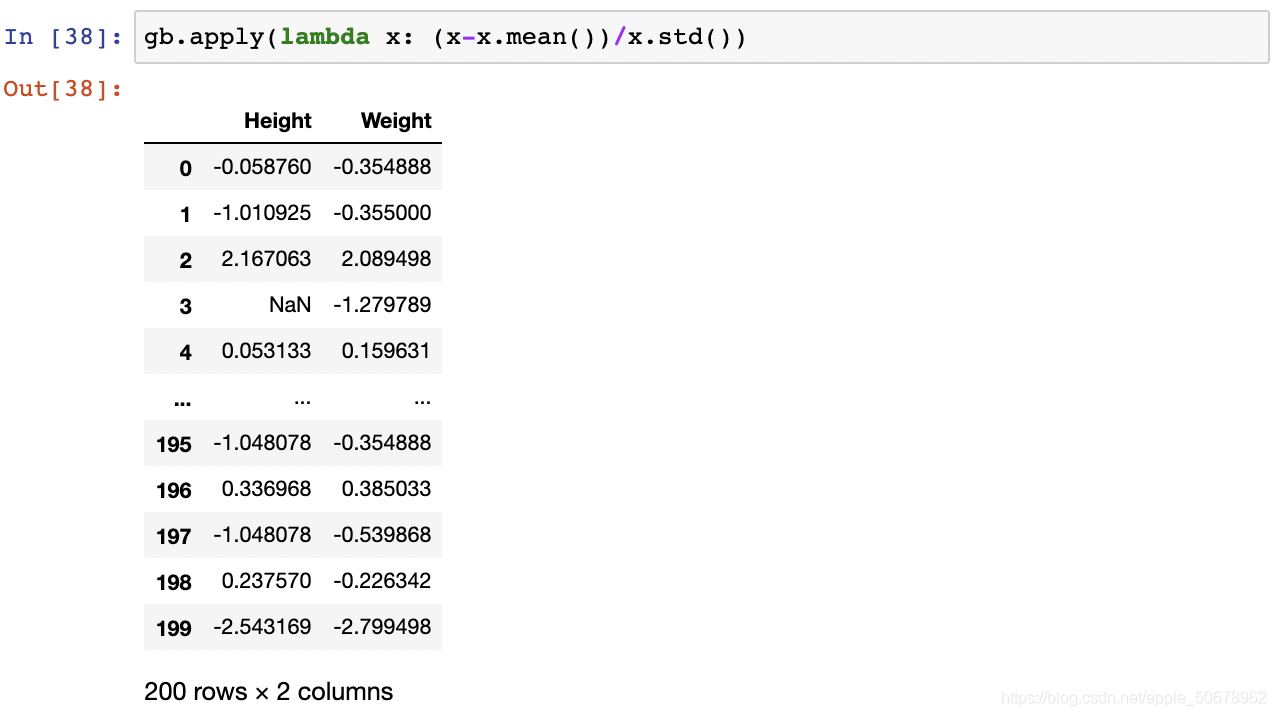Select index label 3 in the table
The height and width of the screenshot is (716, 1276).
pos(185,306)
